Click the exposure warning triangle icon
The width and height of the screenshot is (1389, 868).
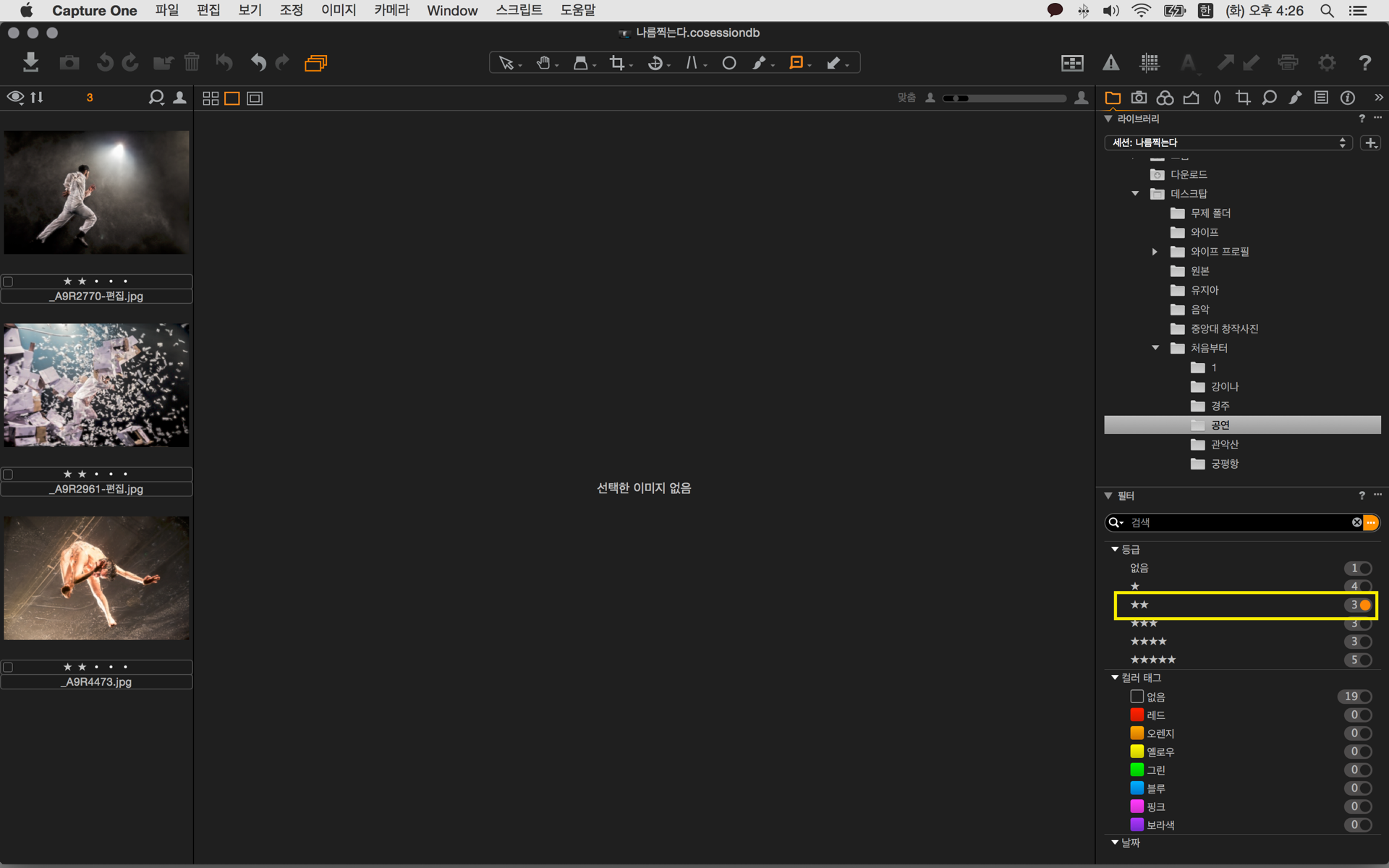tap(1110, 63)
